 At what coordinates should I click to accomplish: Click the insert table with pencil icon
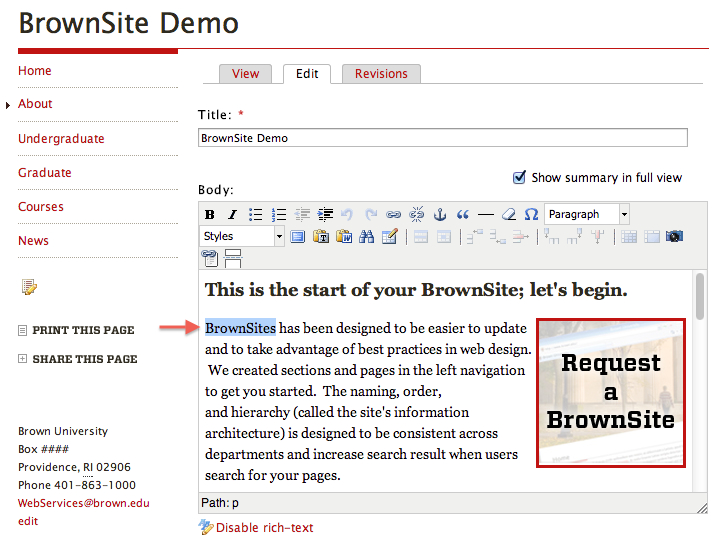(390, 237)
